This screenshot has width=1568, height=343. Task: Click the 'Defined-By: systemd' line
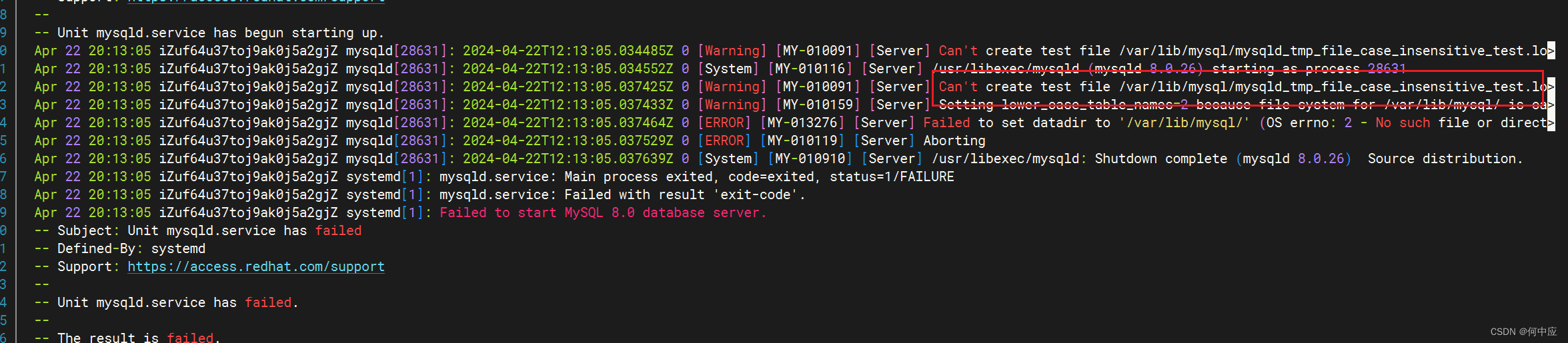120,248
